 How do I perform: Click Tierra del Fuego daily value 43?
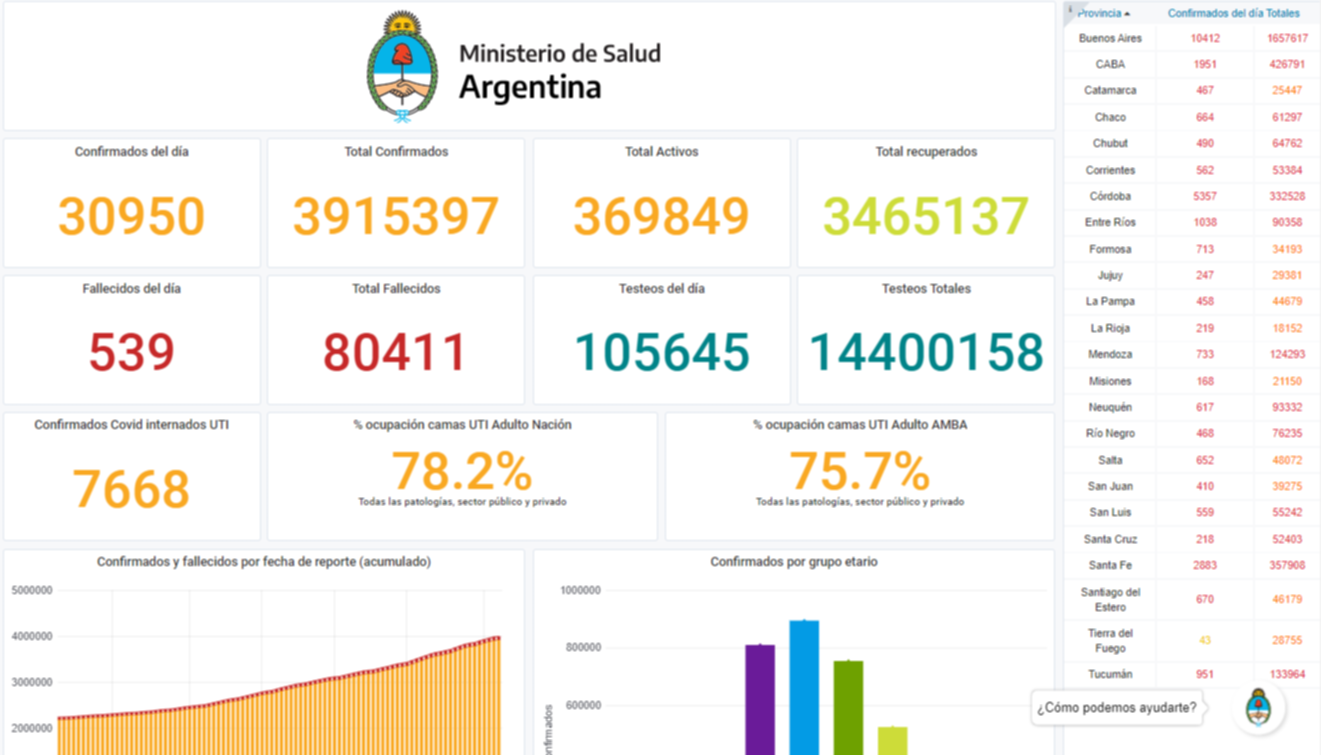[1205, 640]
